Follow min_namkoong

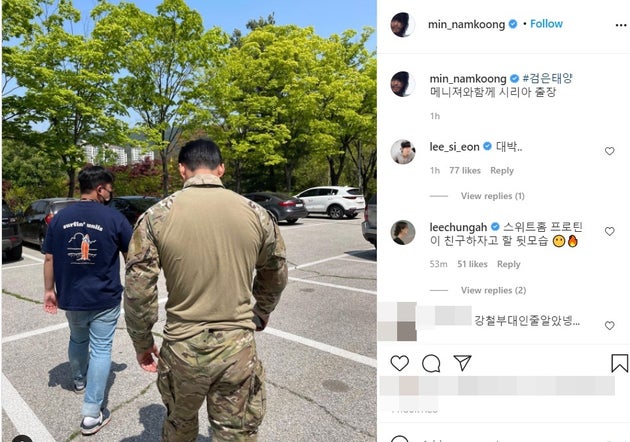point(546,24)
